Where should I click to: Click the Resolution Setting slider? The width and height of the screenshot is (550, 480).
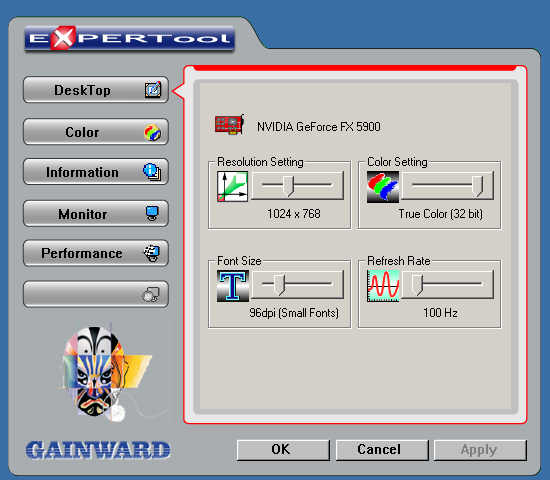pyautogui.click(x=297, y=185)
